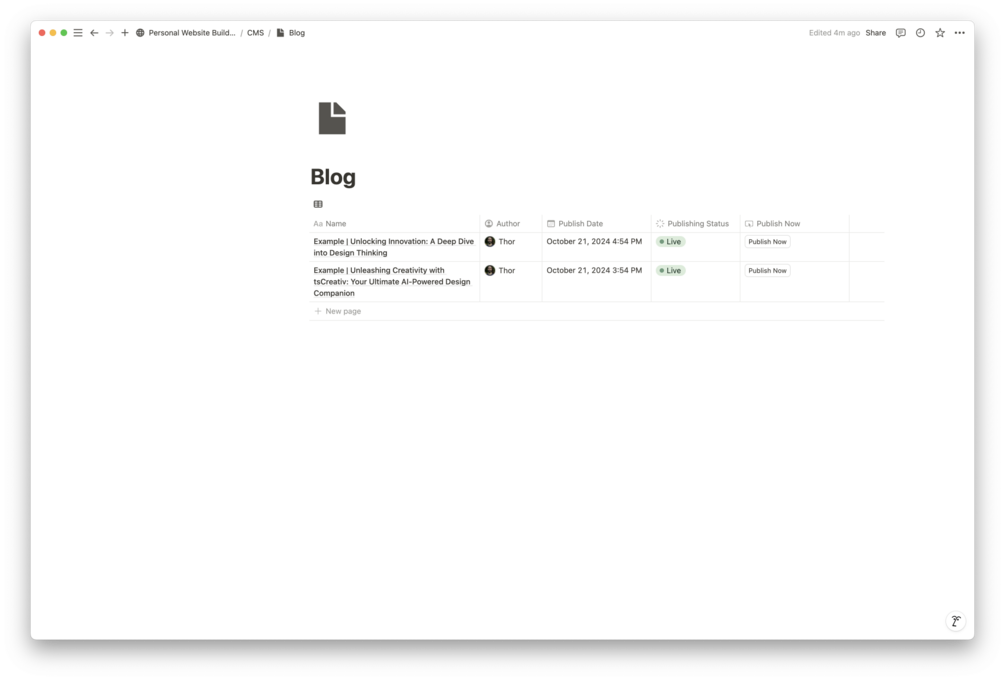Screen dimensions: 1005x680
Task: Open the three-dot more options menu
Action: click(x=959, y=33)
